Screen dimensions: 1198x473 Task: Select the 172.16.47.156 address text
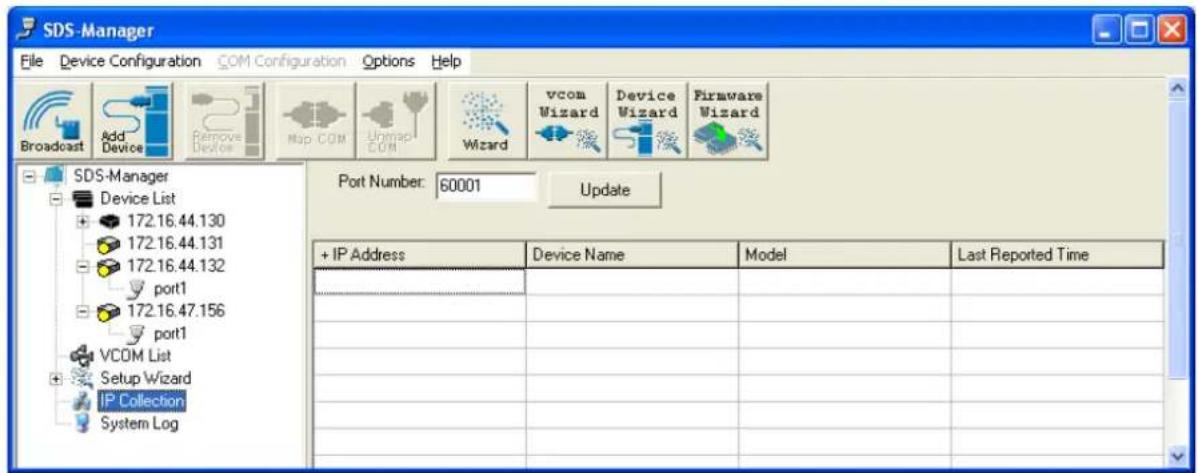click(x=176, y=312)
